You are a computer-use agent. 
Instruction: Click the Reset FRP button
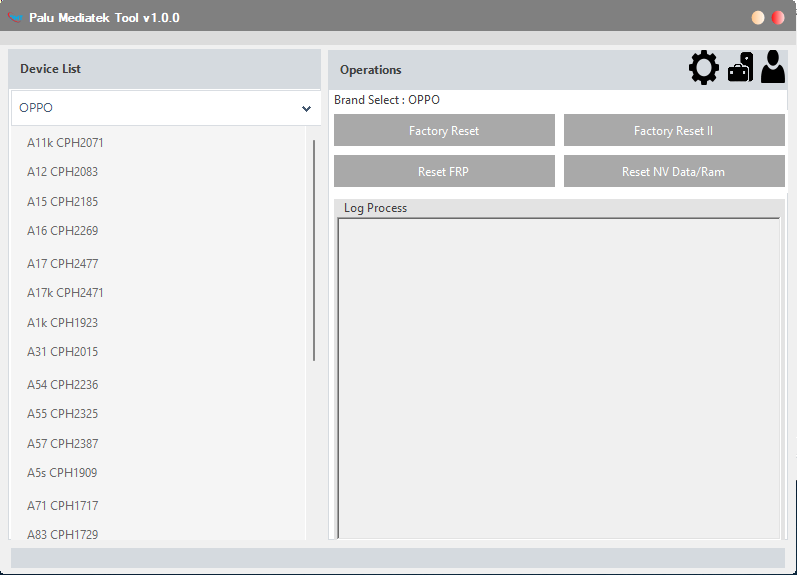pyautogui.click(x=444, y=171)
